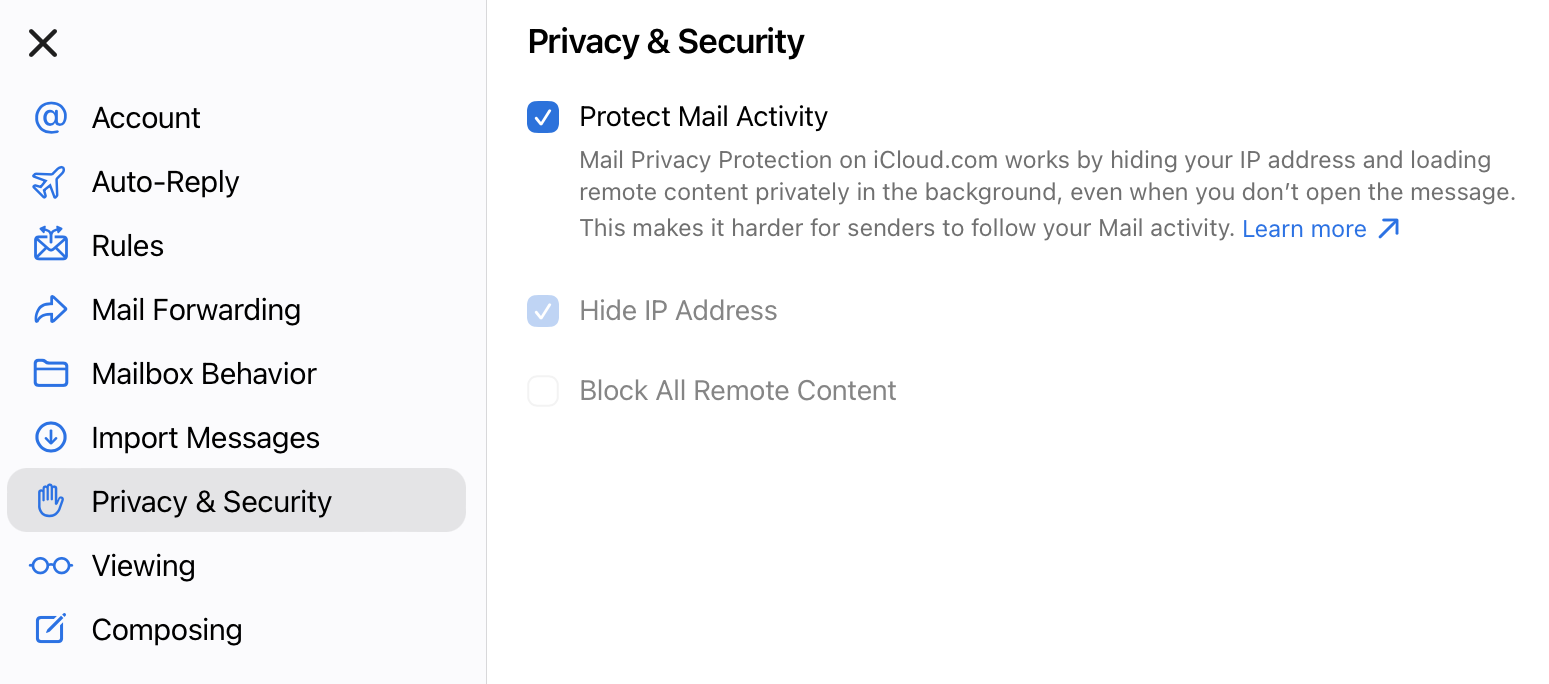Click the Auto-Reply airplane icon
The image size is (1549, 684).
[x=49, y=182]
